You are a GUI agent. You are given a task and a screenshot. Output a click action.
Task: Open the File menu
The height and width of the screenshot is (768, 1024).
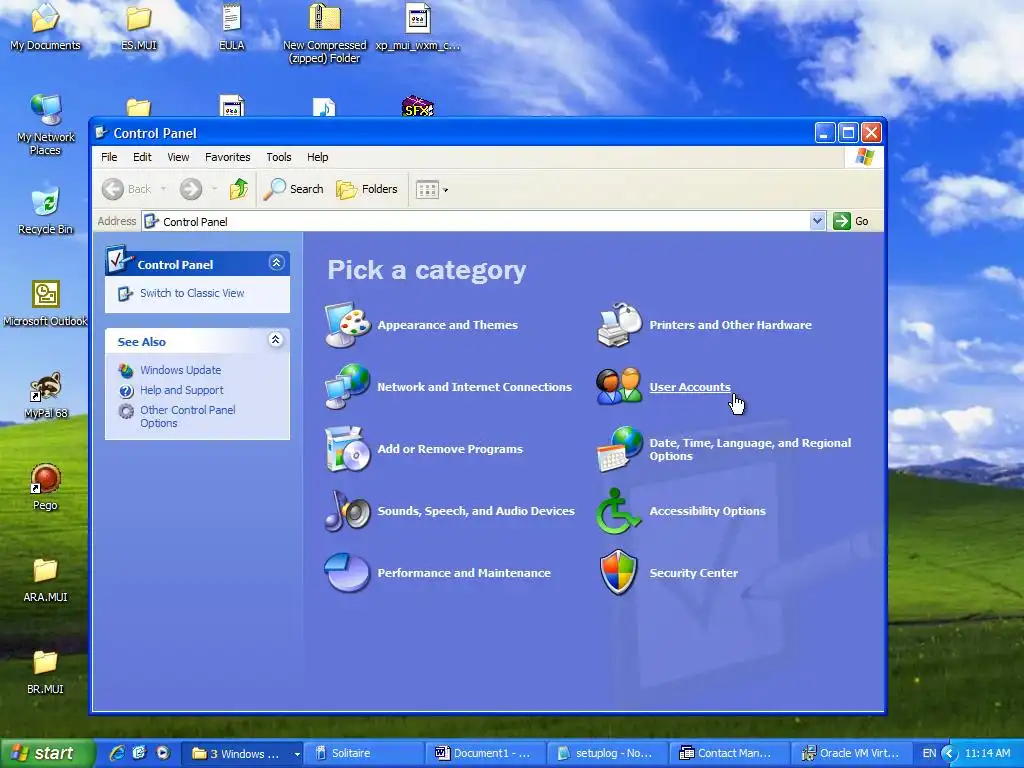pyautogui.click(x=109, y=157)
